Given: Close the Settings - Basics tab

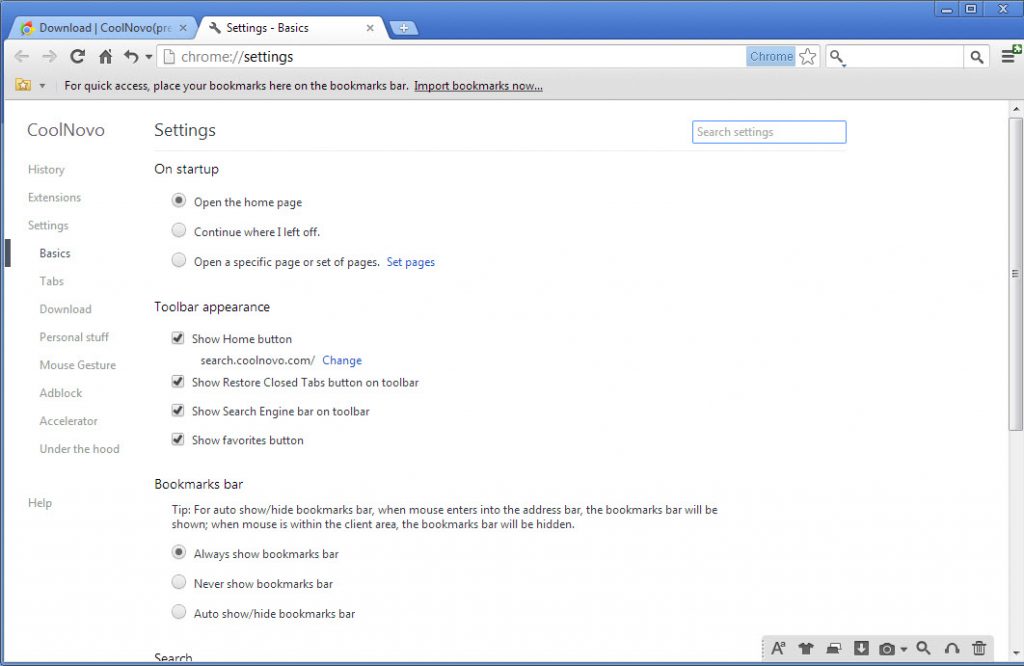Looking at the screenshot, I should click(x=370, y=28).
